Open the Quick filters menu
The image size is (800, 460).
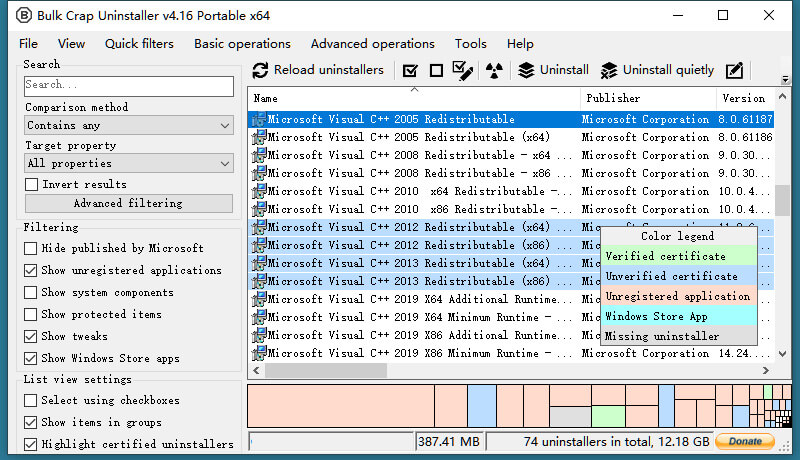tap(139, 44)
